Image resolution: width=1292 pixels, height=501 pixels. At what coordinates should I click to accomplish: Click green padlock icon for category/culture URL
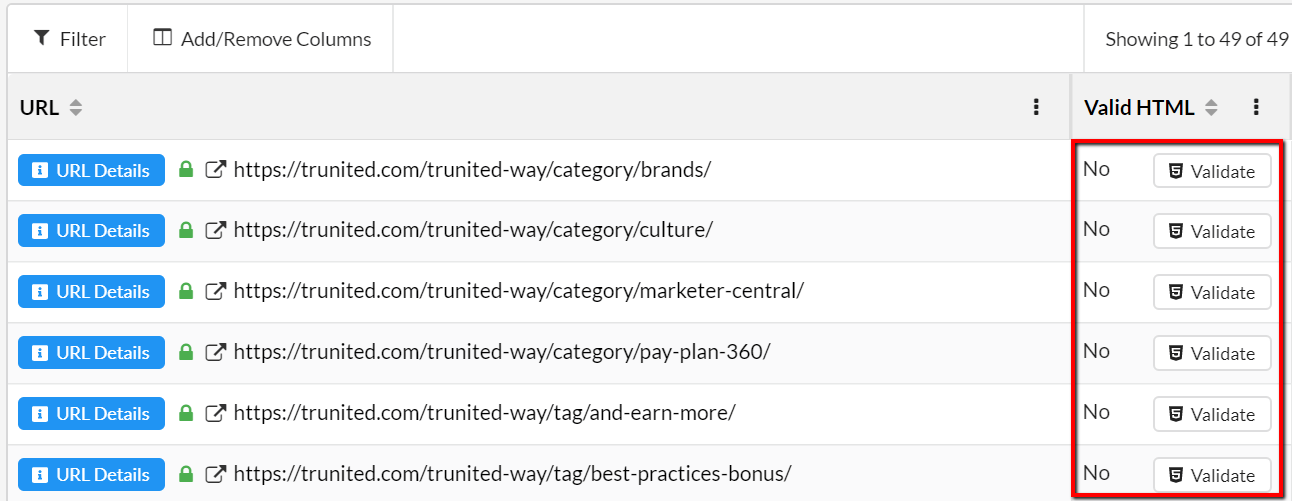pos(185,231)
